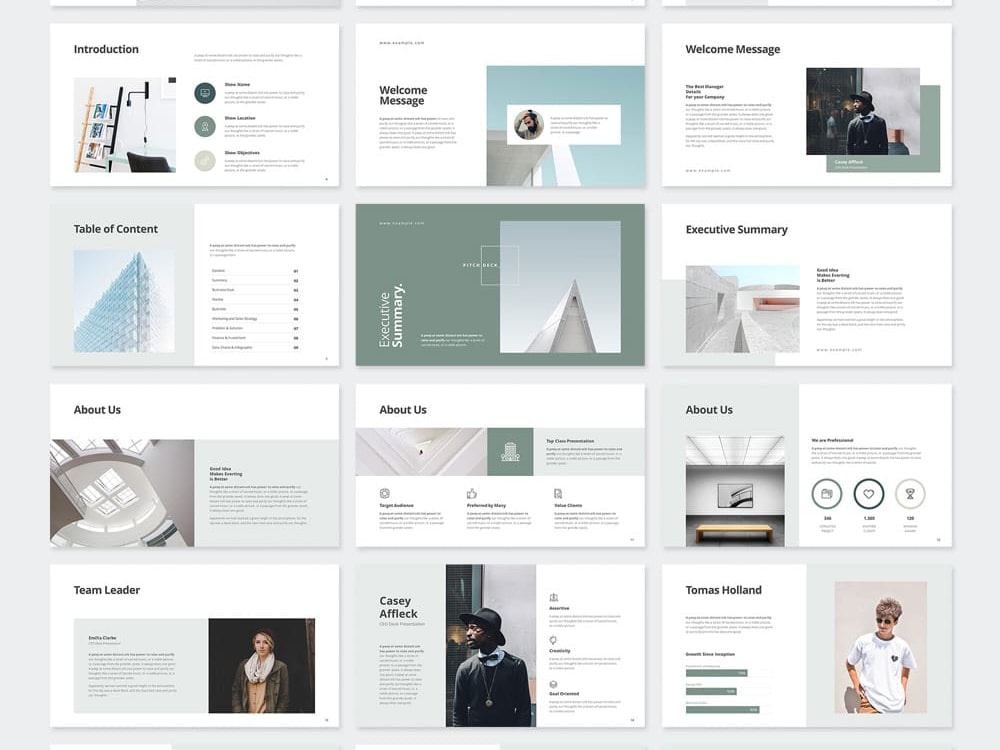Click the boy in sunglasses photo
This screenshot has height=750, width=1000.
(880, 647)
